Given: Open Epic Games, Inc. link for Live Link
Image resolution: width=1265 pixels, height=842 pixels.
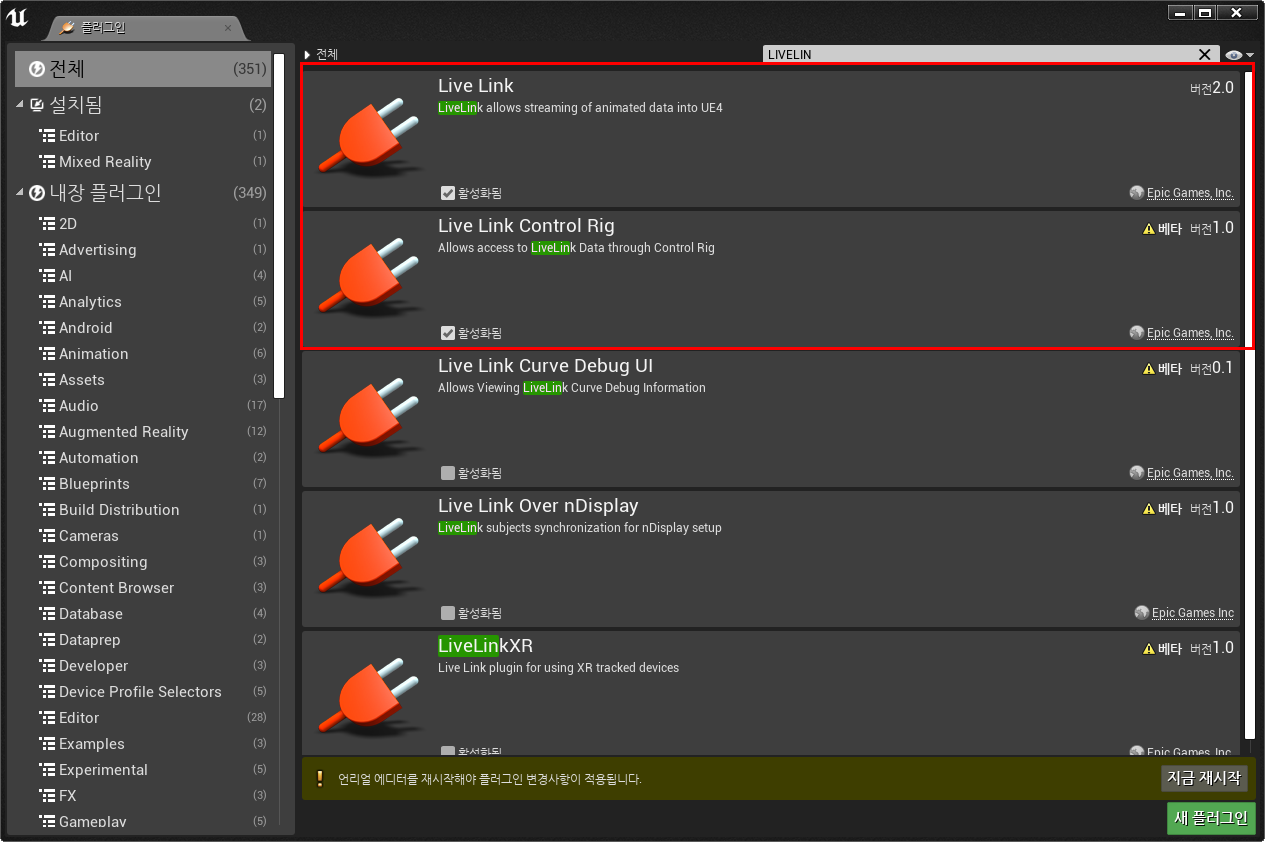Looking at the screenshot, I should click(x=1190, y=193).
